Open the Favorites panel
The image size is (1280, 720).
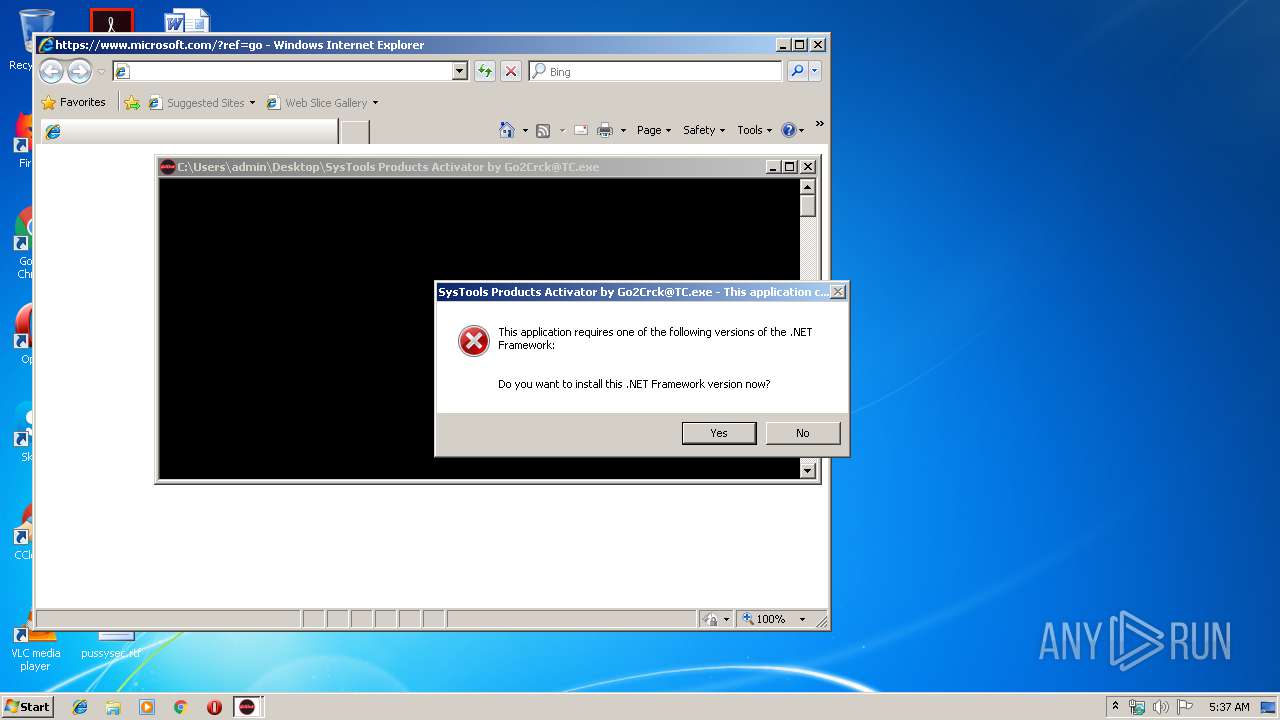[73, 102]
